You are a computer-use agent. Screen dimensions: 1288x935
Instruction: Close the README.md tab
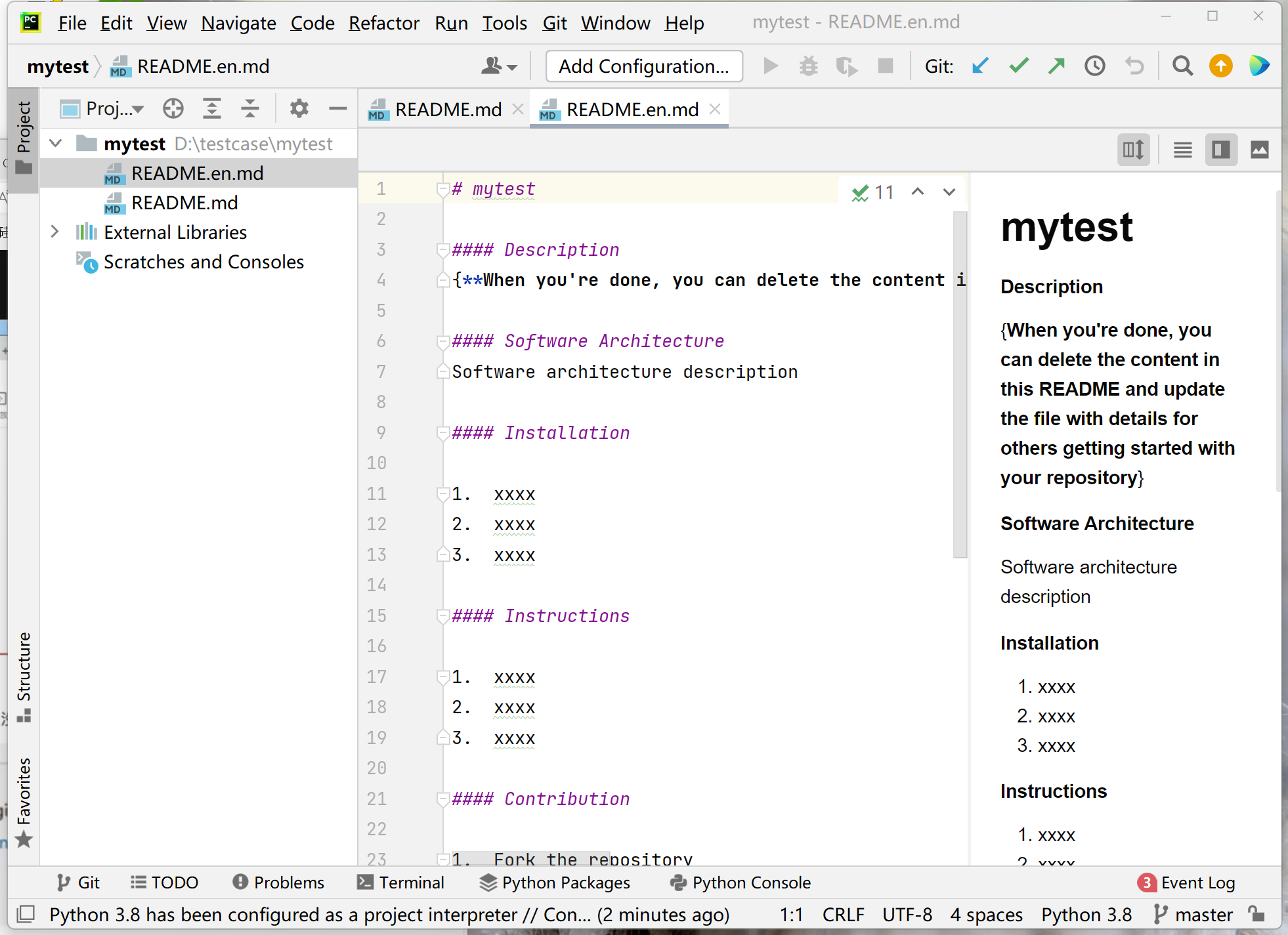point(518,109)
